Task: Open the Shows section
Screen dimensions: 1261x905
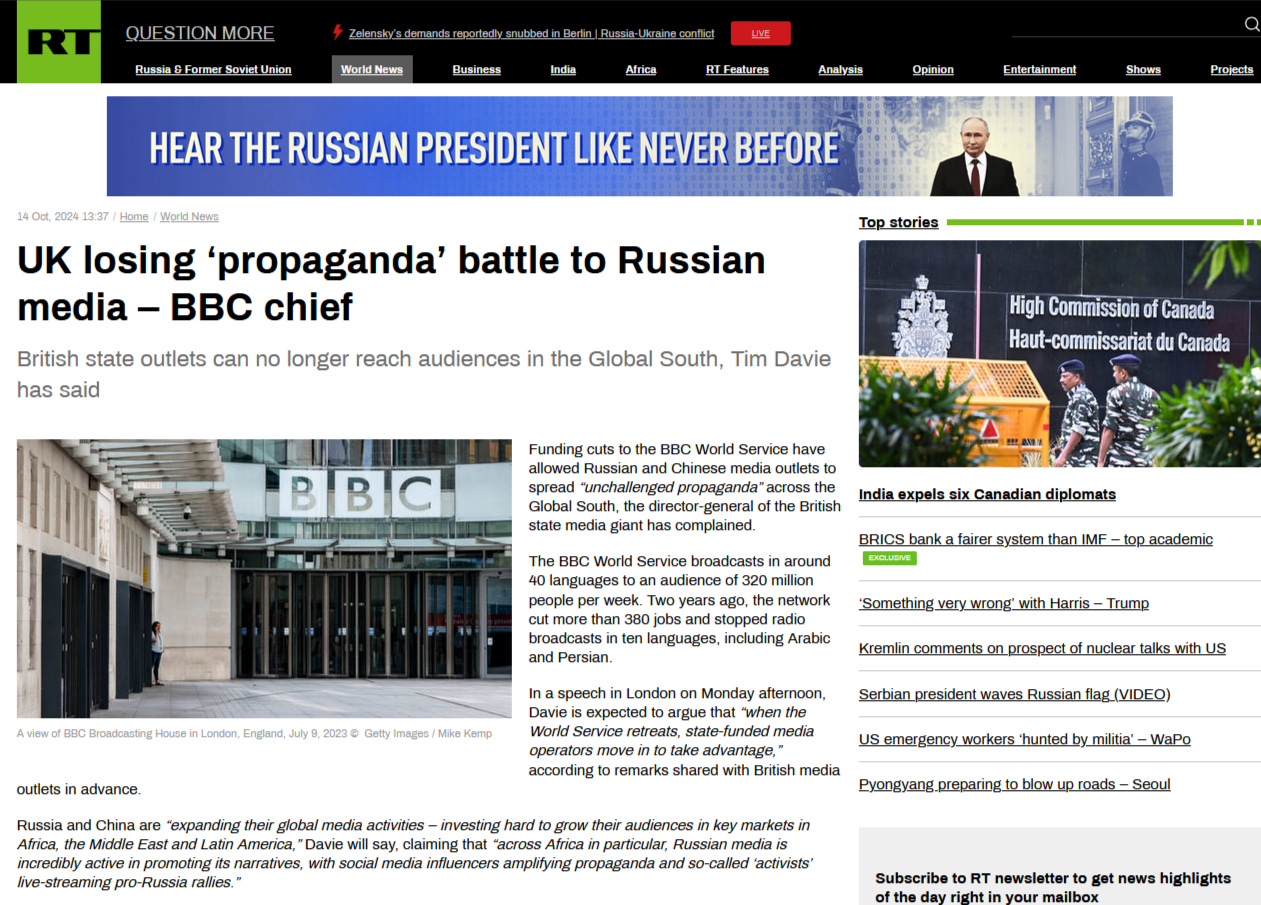Action: [x=1143, y=69]
